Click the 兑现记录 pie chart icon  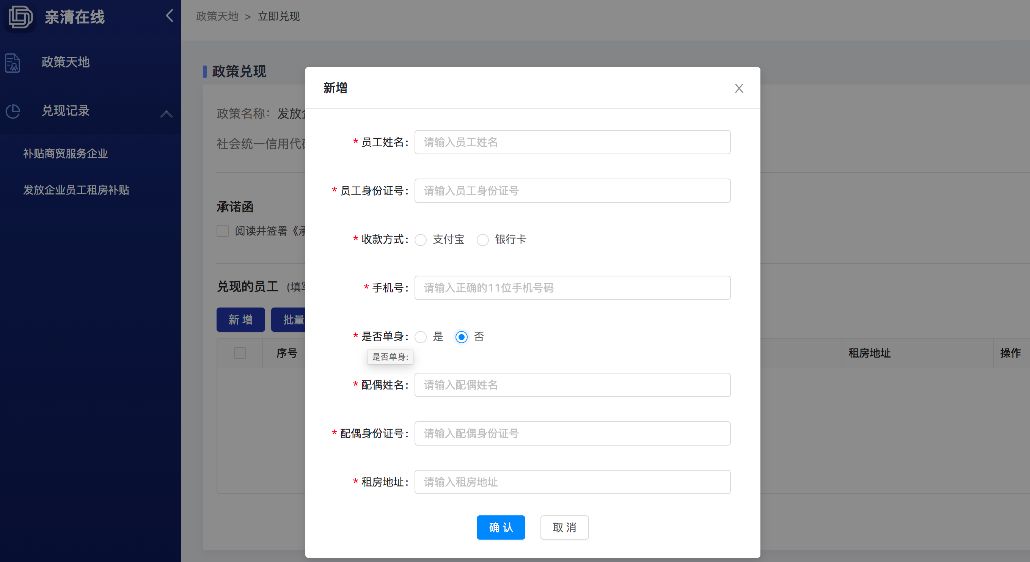click(13, 111)
